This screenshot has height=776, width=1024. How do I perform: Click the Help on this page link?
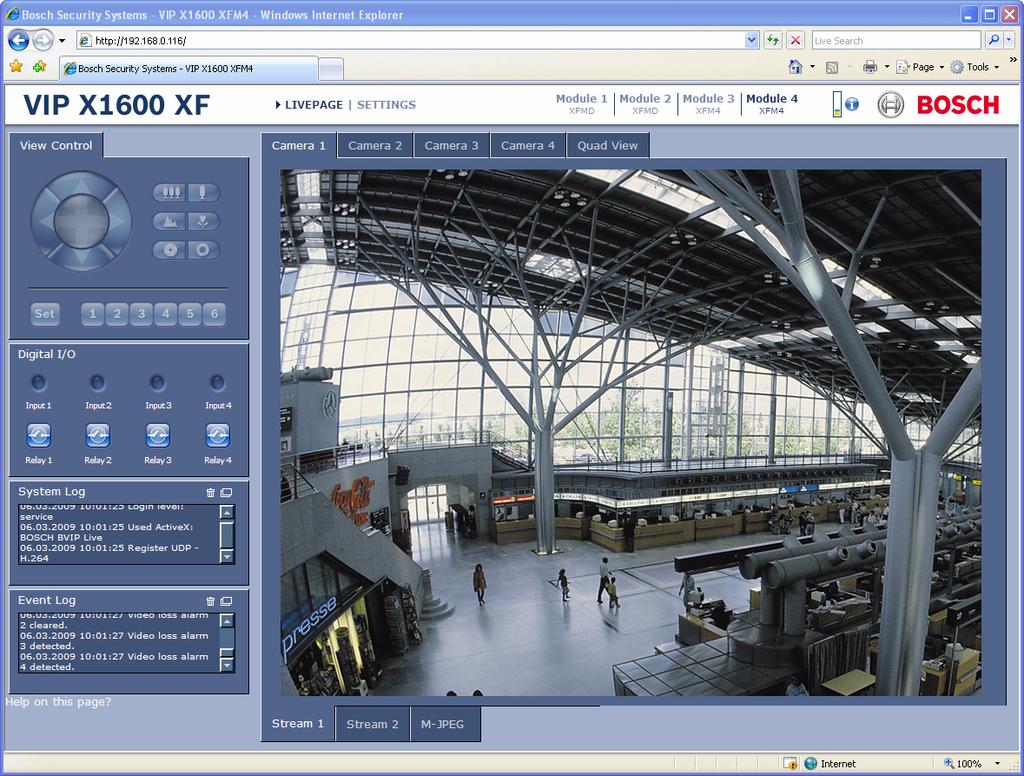click(x=58, y=702)
